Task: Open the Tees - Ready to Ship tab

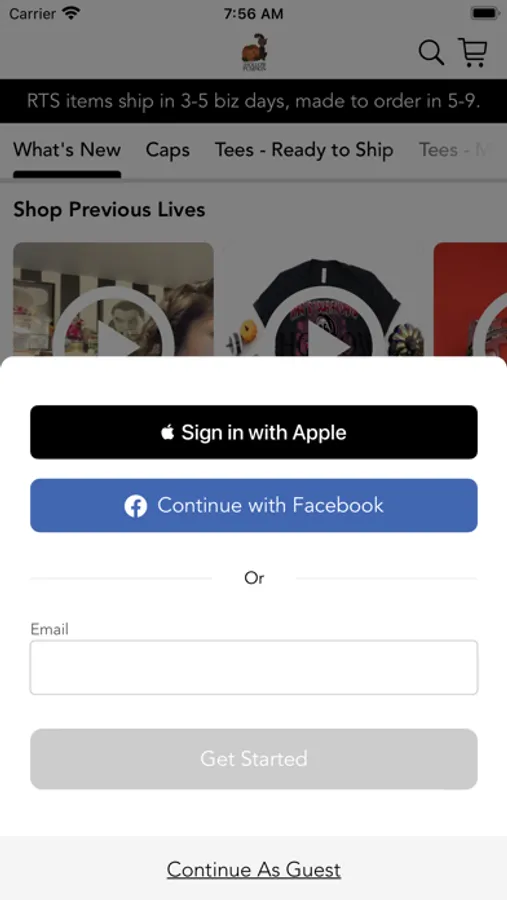Action: tap(304, 150)
